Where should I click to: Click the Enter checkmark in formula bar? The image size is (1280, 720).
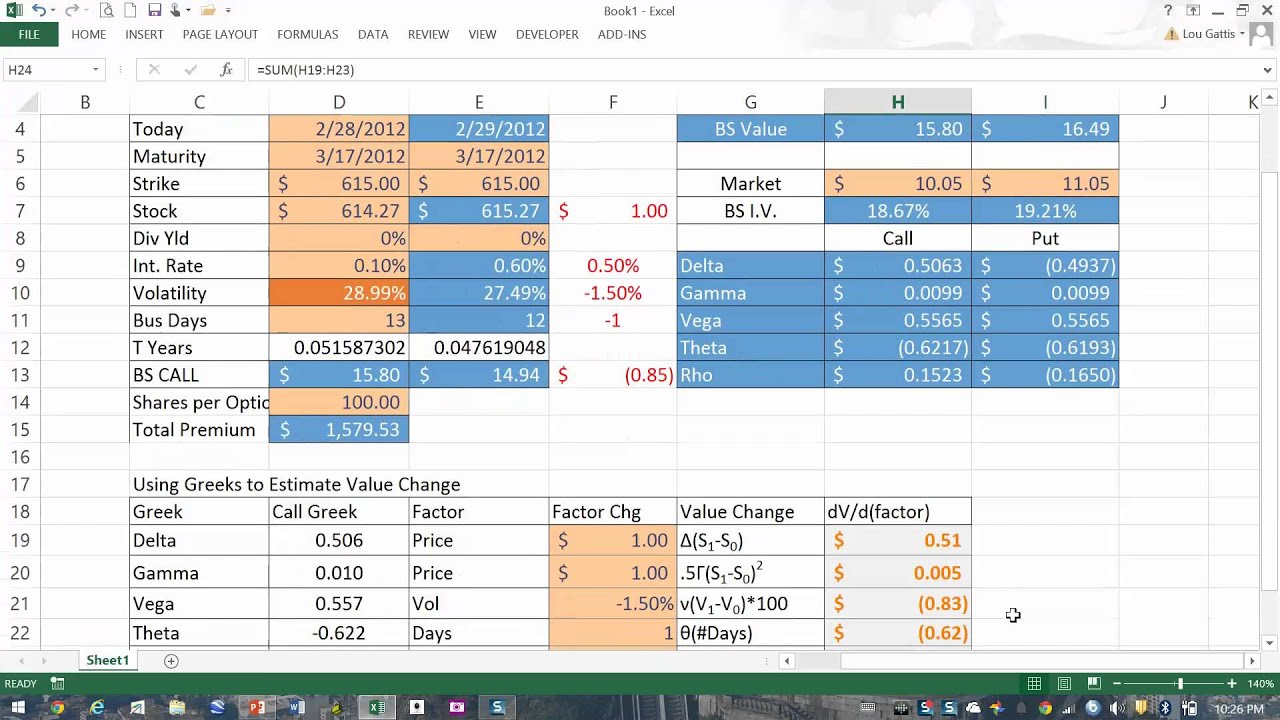(x=190, y=70)
